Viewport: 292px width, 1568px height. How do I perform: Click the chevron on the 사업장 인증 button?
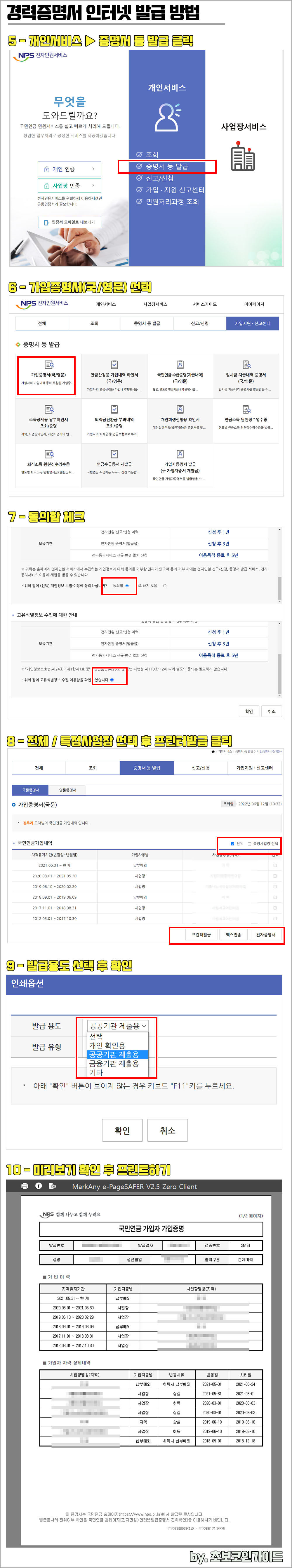[93, 186]
